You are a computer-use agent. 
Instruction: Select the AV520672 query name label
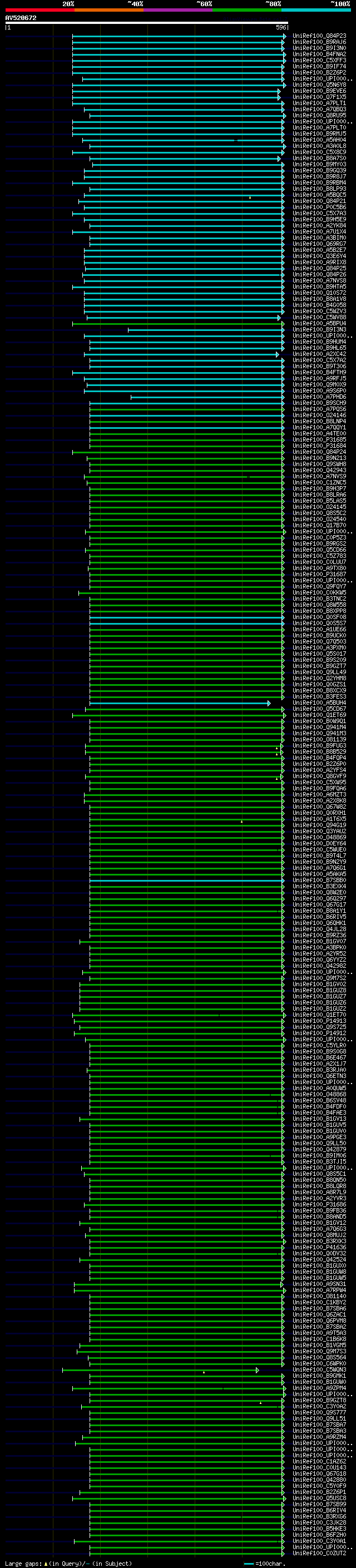pyautogui.click(x=21, y=18)
